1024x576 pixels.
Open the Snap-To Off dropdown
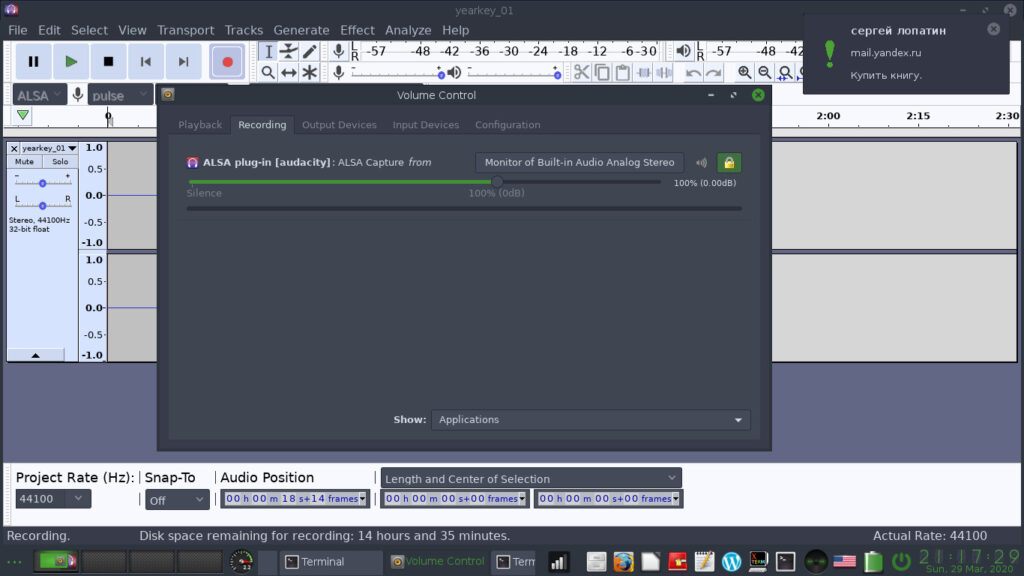(x=177, y=500)
